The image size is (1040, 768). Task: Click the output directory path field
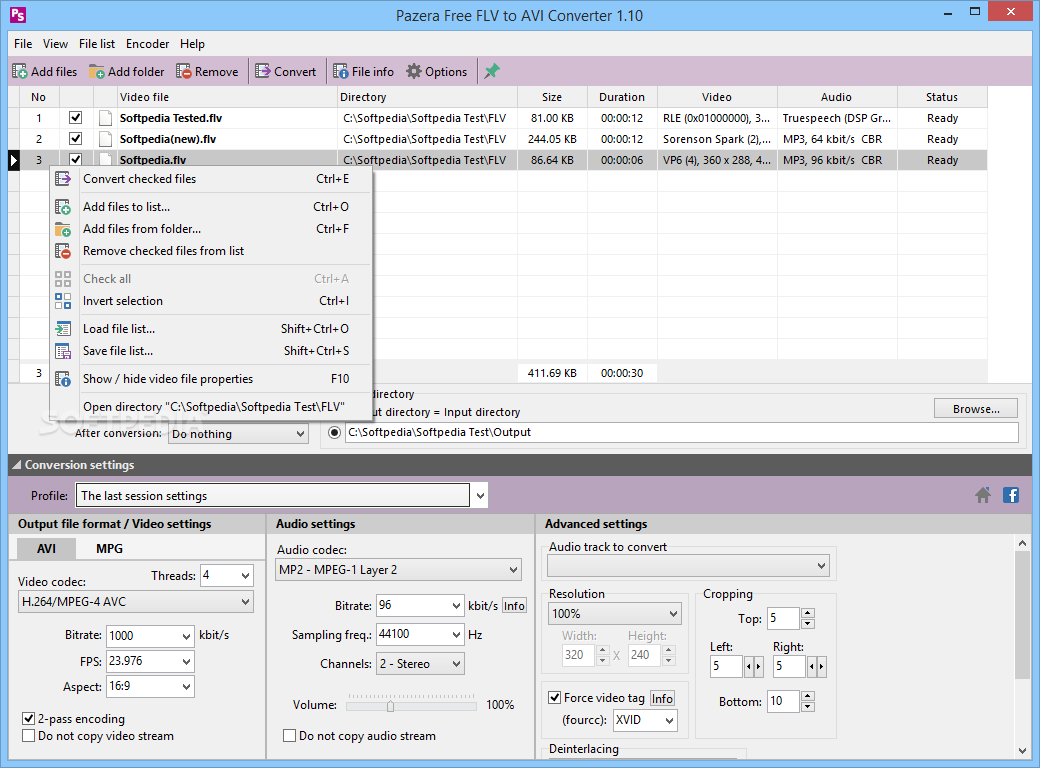pos(682,432)
